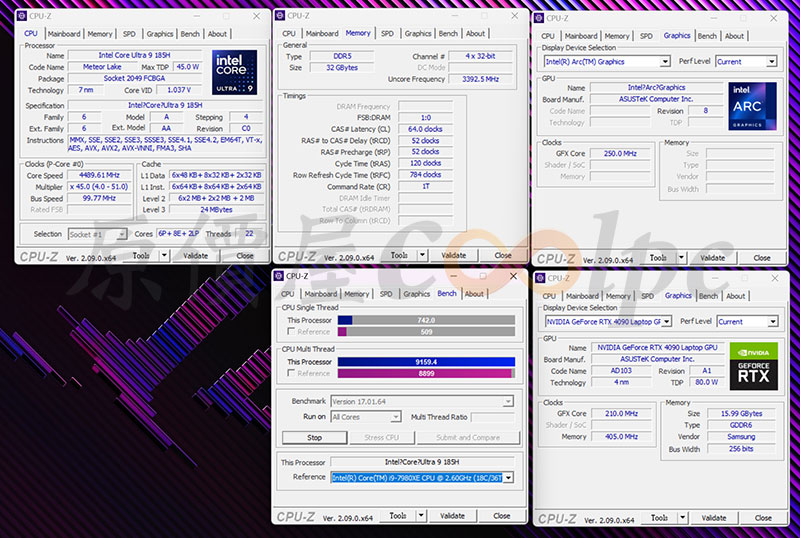Viewport: 800px width, 538px height.
Task: Click Code Name value Meteor Lake
Action: point(102,67)
